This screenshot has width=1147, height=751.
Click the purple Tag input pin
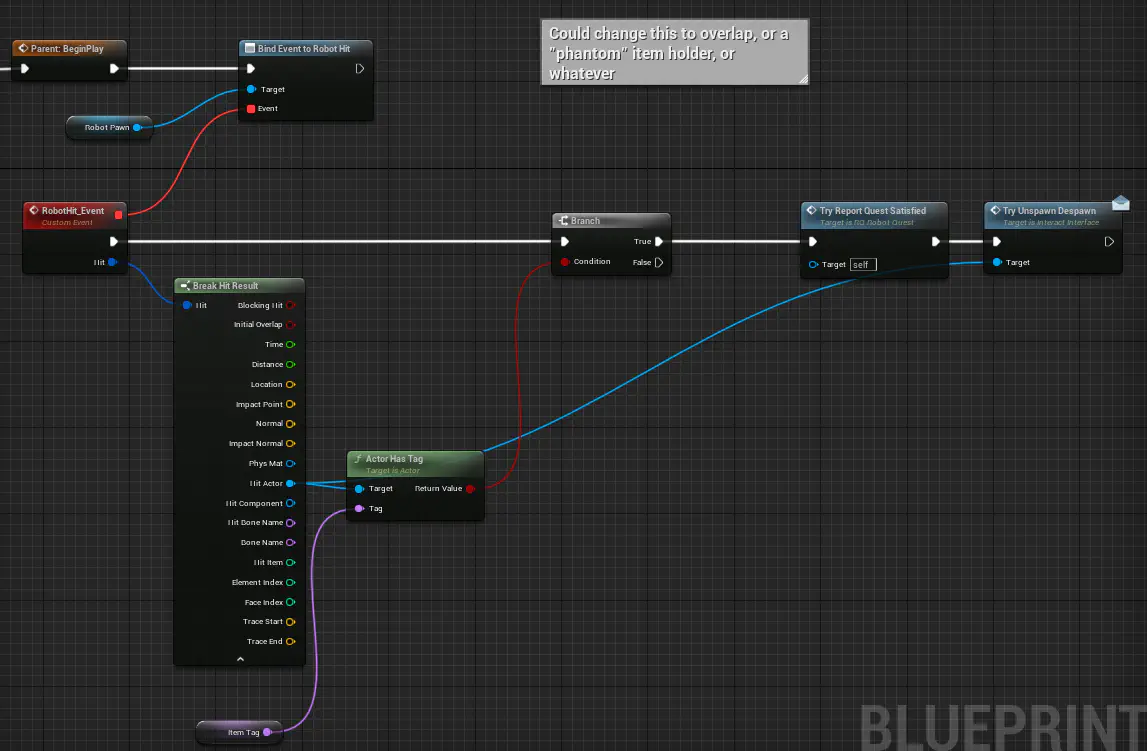point(360,509)
